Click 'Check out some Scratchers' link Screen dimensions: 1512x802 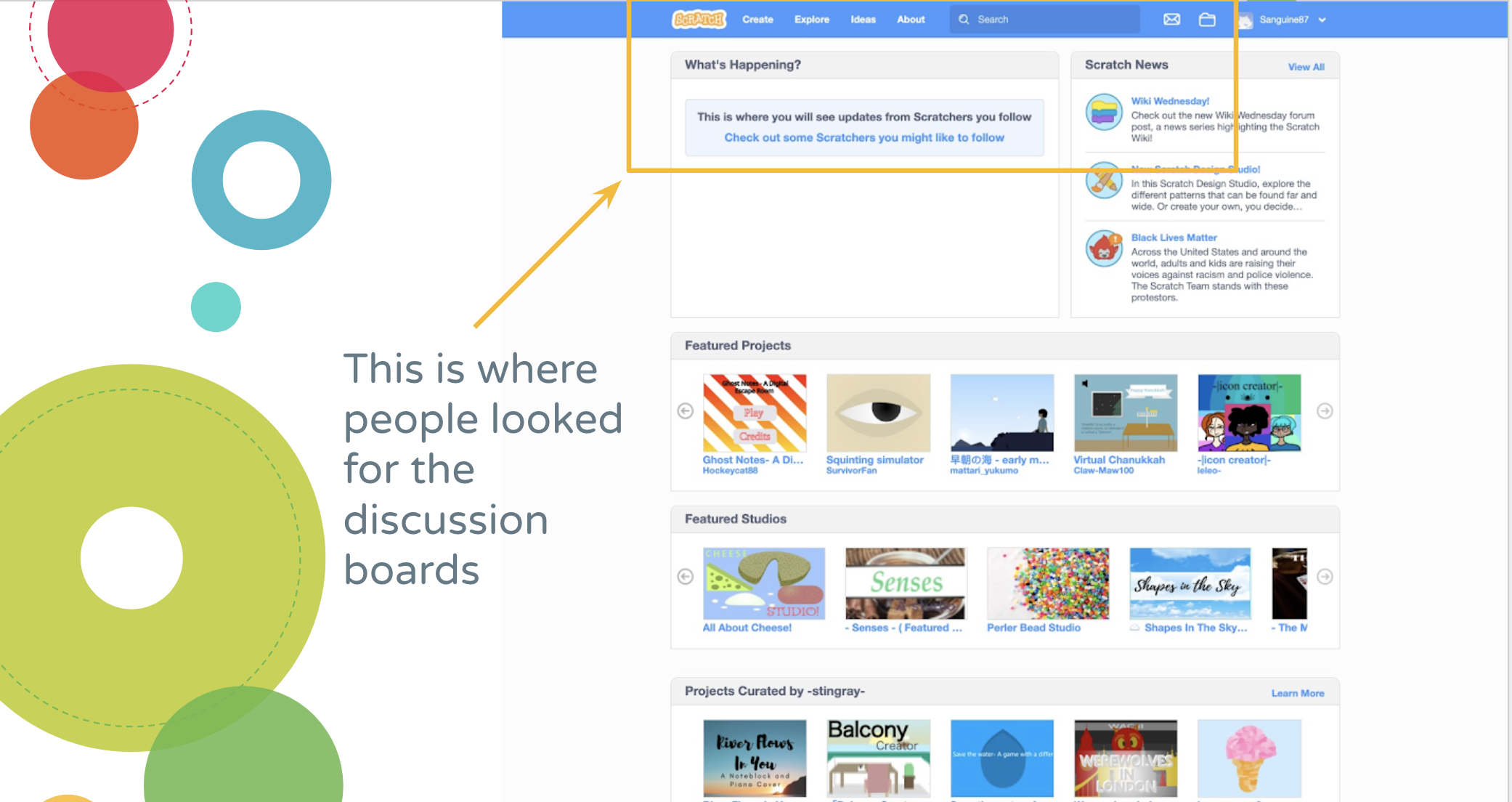point(864,138)
